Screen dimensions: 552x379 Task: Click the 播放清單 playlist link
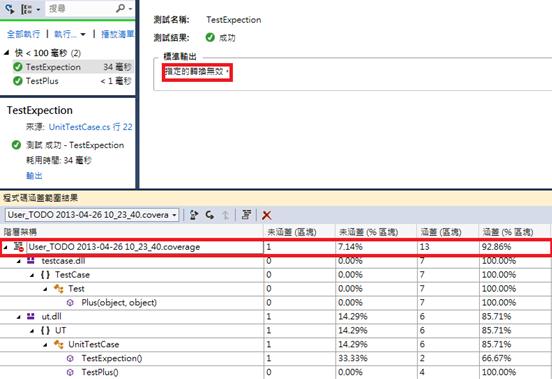pyautogui.click(x=118, y=34)
